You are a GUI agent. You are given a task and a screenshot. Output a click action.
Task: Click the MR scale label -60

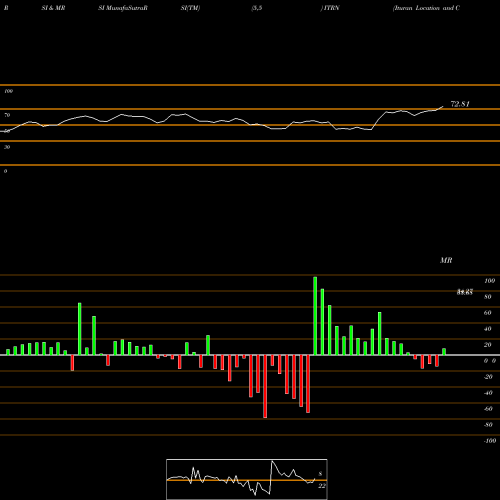(x=488, y=409)
